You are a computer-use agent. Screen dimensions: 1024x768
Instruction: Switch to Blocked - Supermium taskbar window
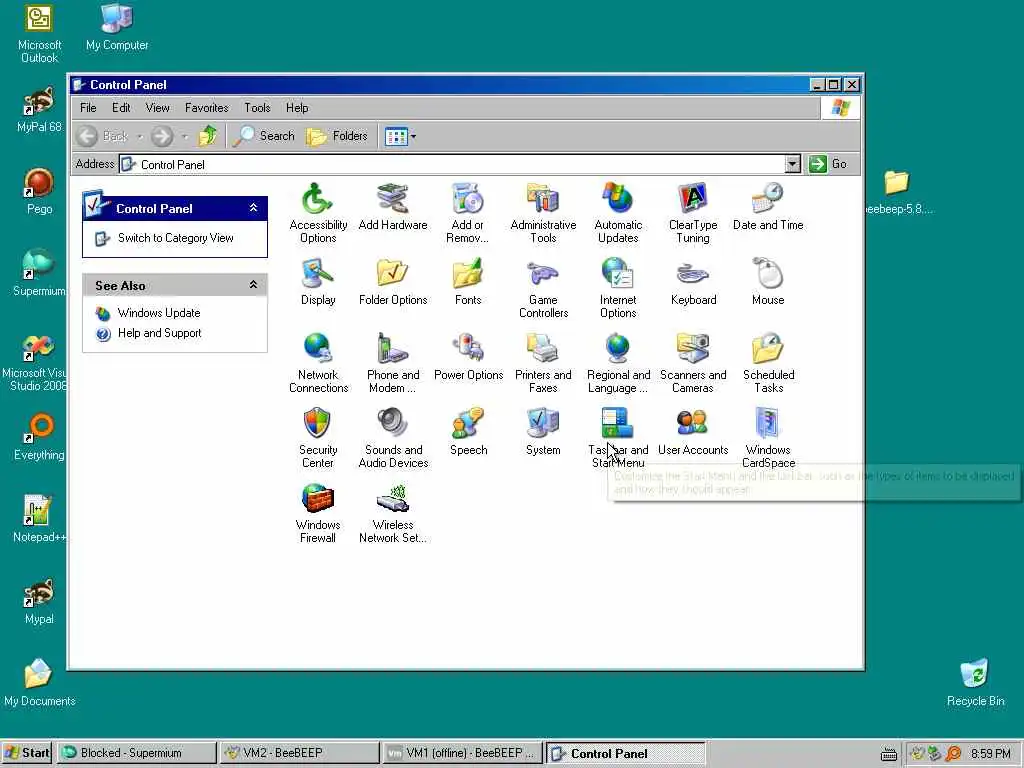[136, 753]
